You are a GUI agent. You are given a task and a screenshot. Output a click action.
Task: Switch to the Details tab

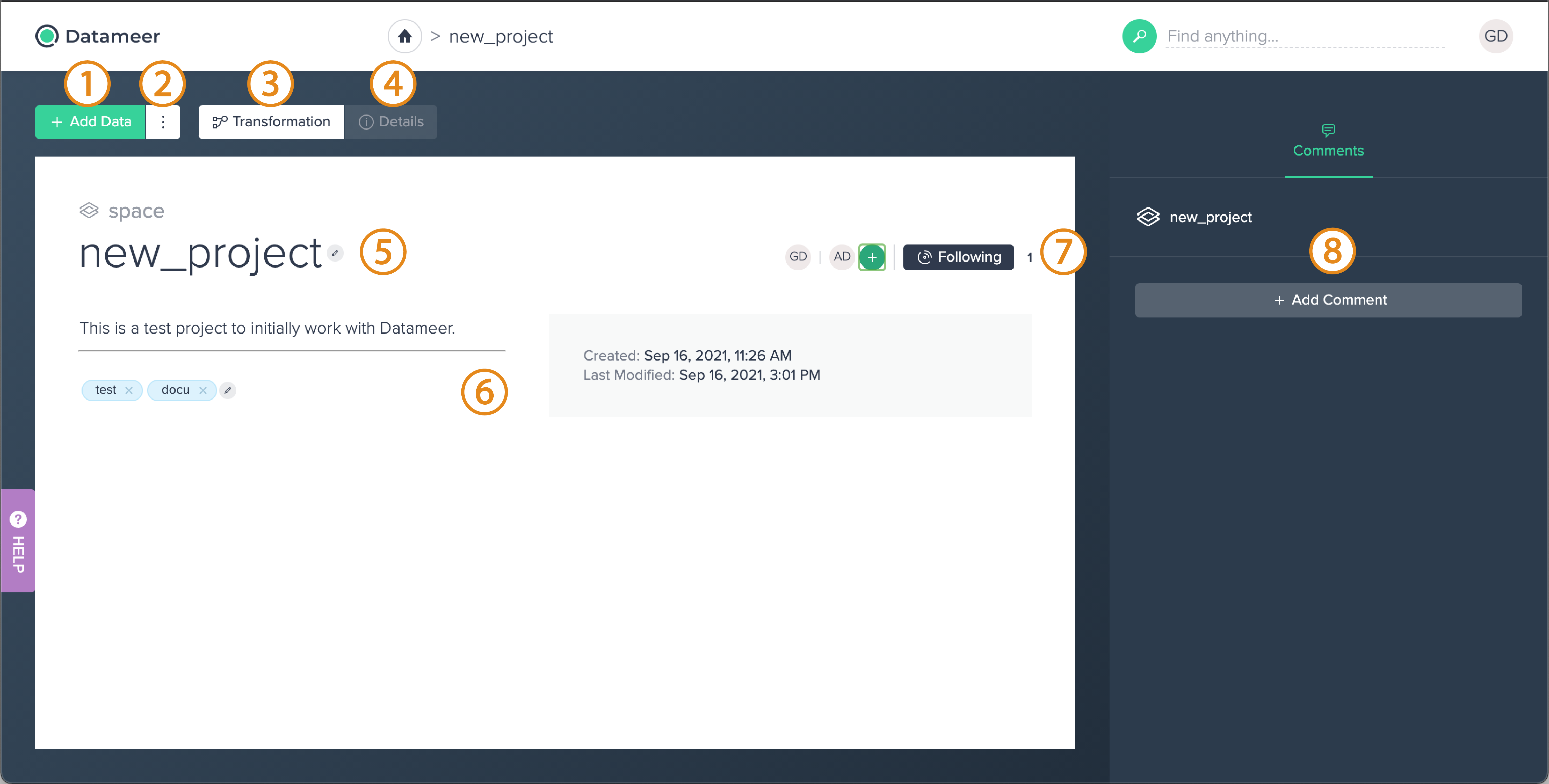coord(391,122)
